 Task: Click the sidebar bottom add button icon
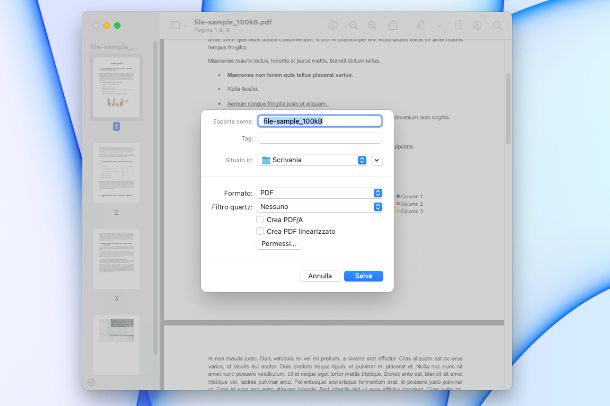[x=91, y=382]
